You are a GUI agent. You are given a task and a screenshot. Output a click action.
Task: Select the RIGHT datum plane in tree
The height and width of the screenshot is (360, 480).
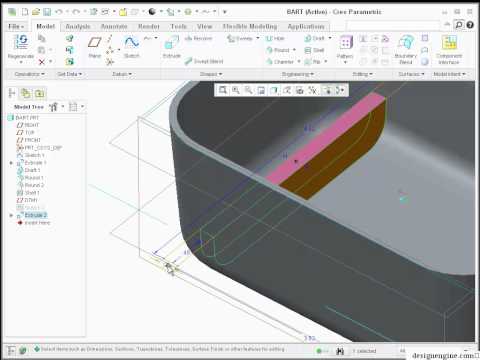(28, 125)
